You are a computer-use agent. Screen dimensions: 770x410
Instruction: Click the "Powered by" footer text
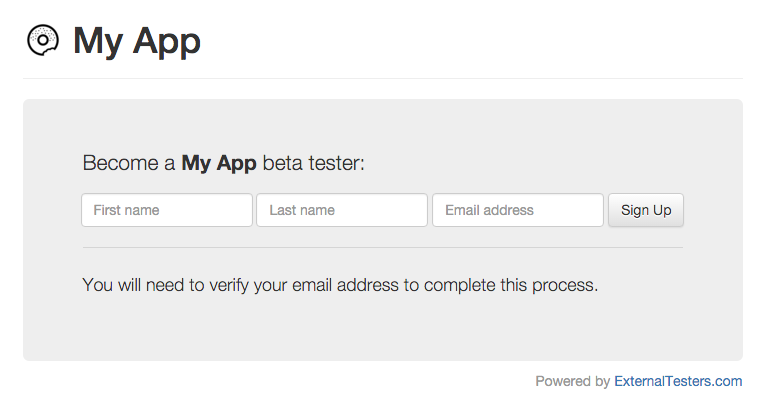tap(572, 381)
